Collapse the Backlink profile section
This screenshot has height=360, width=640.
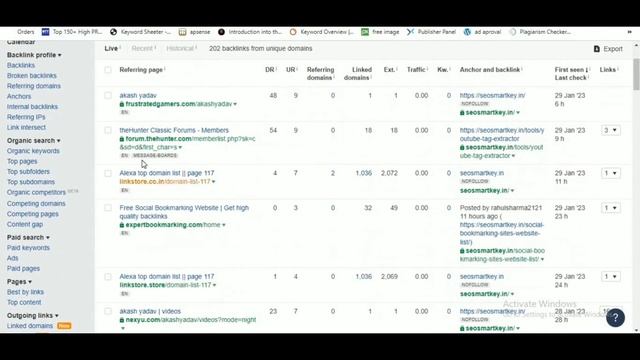(x=34, y=55)
